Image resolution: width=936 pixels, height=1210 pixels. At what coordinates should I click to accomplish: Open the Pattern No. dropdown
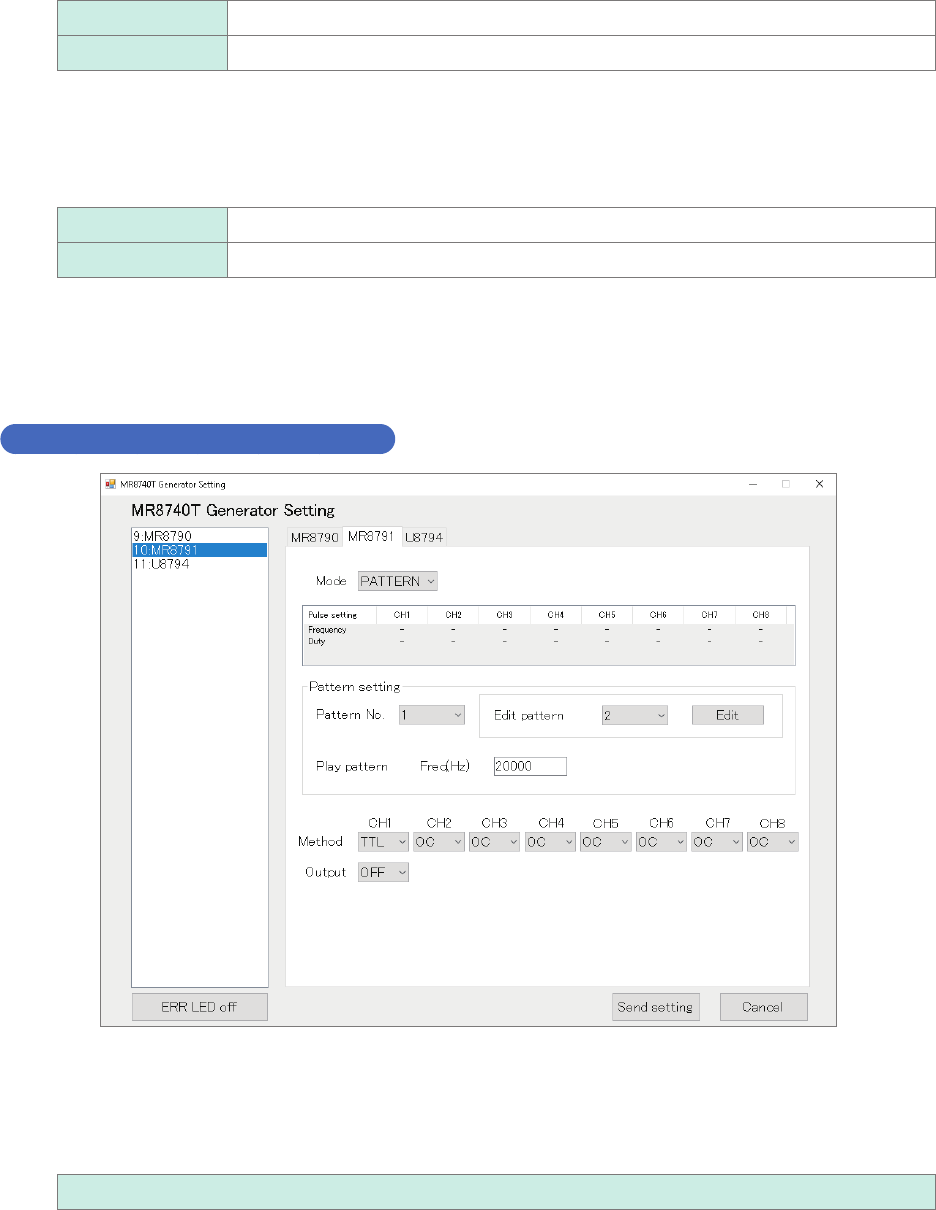pyautogui.click(x=432, y=715)
